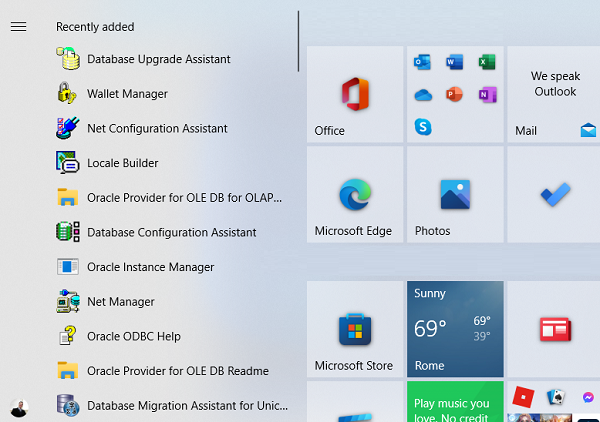Click the Net Configuration Assistant plug icon
This screenshot has height=422, width=600.
(x=68, y=128)
